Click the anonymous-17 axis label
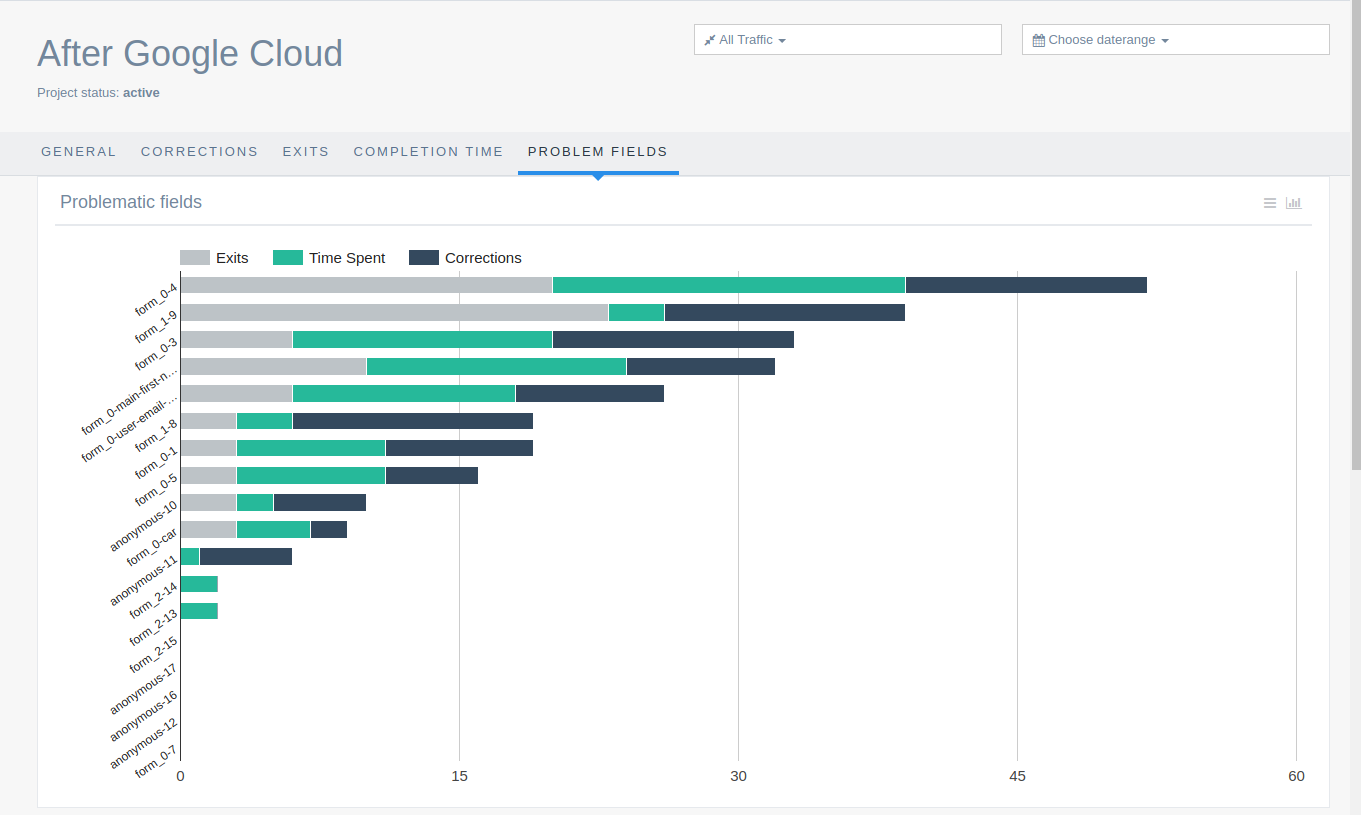Viewport: 1361px width, 815px height. [x=144, y=689]
